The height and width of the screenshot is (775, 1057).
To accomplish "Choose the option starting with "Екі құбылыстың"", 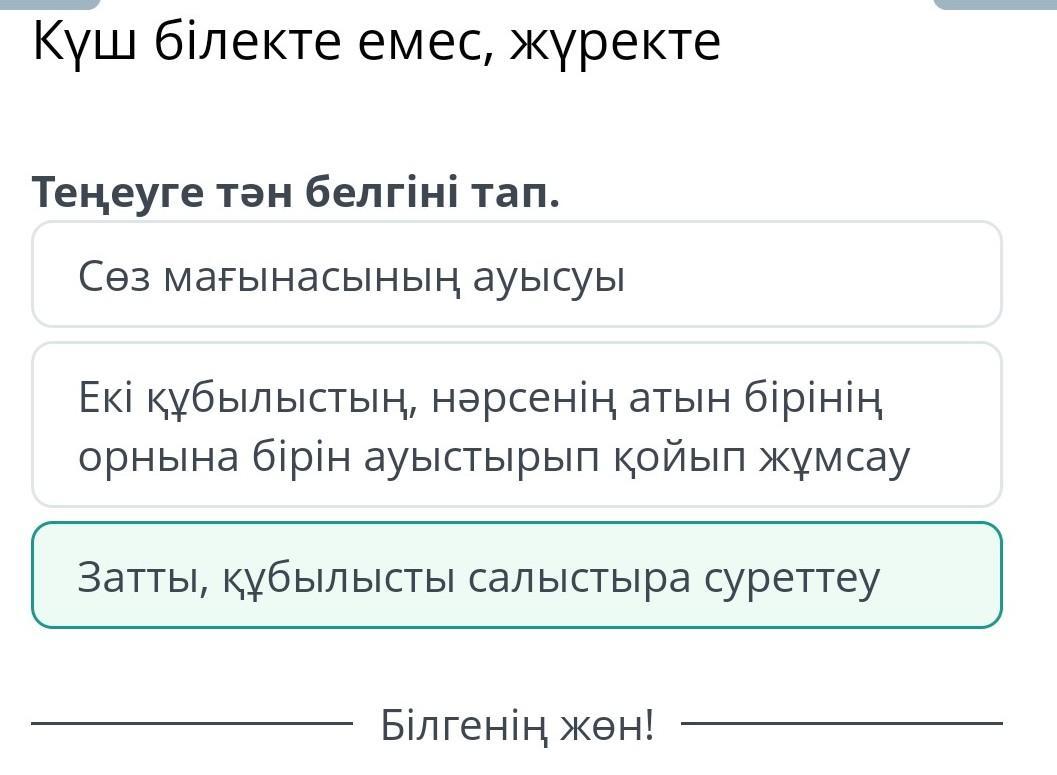I will (x=516, y=425).
